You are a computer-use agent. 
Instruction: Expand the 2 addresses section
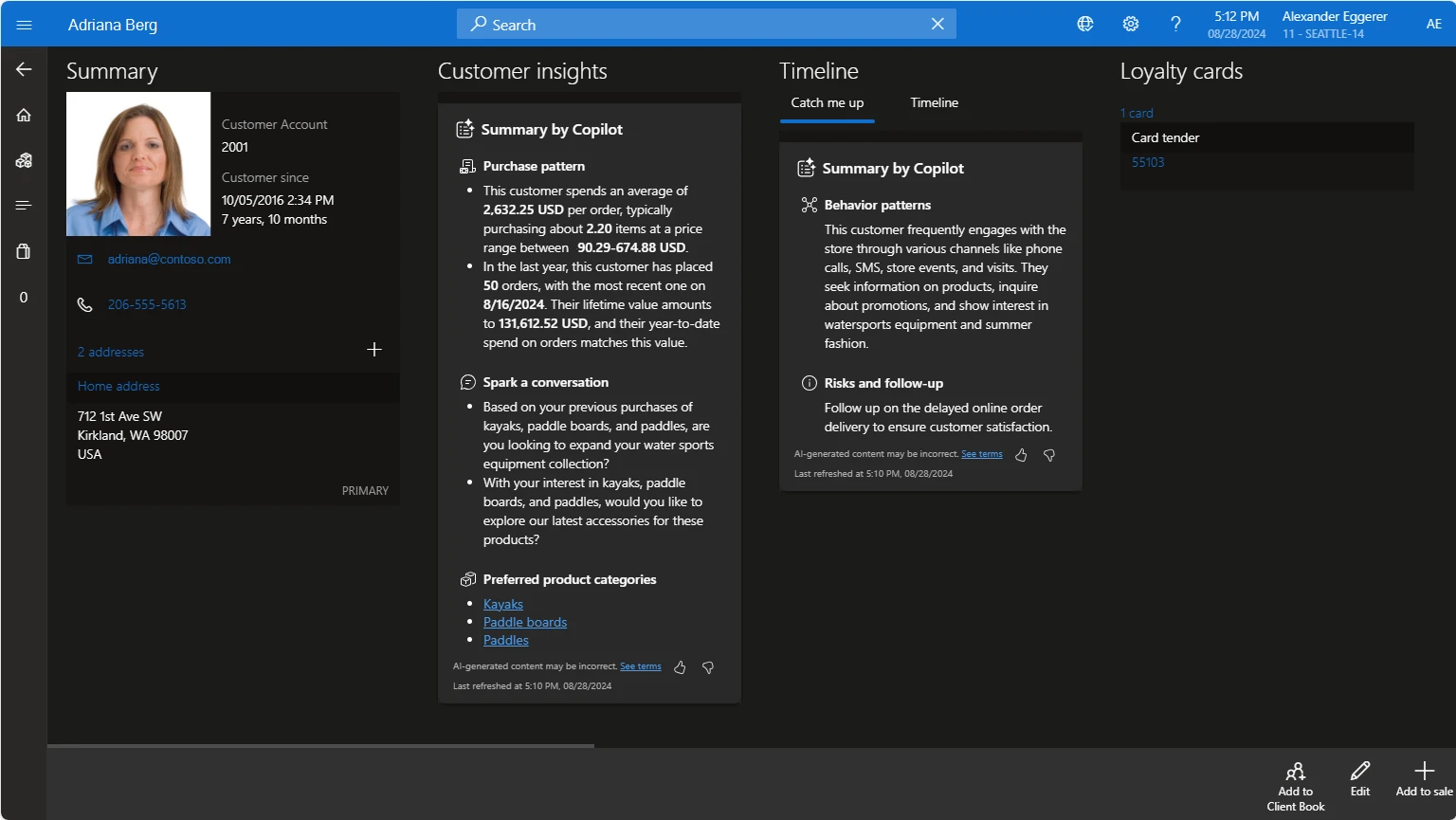coord(110,351)
